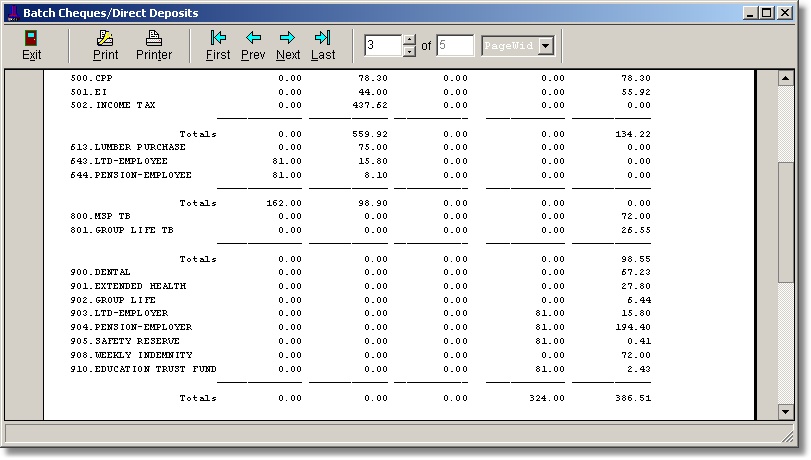Image resolution: width=811 pixels, height=460 pixels.
Task: Choose the Printer setup icon
Action: click(154, 38)
